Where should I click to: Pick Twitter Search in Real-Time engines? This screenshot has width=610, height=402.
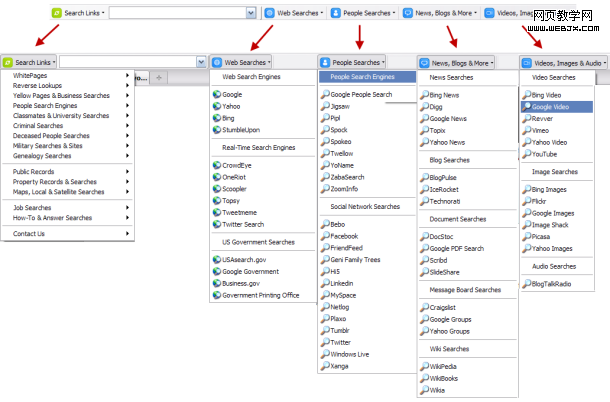(x=243, y=224)
